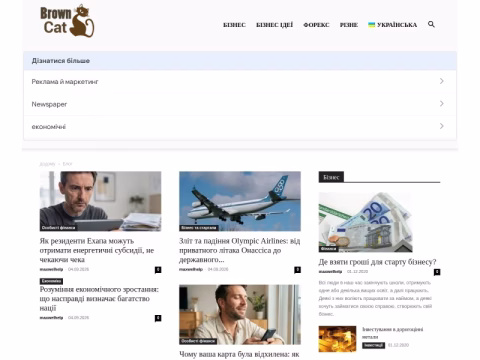
Task: Open the БІЗНЕС menu item
Action: 234,25
